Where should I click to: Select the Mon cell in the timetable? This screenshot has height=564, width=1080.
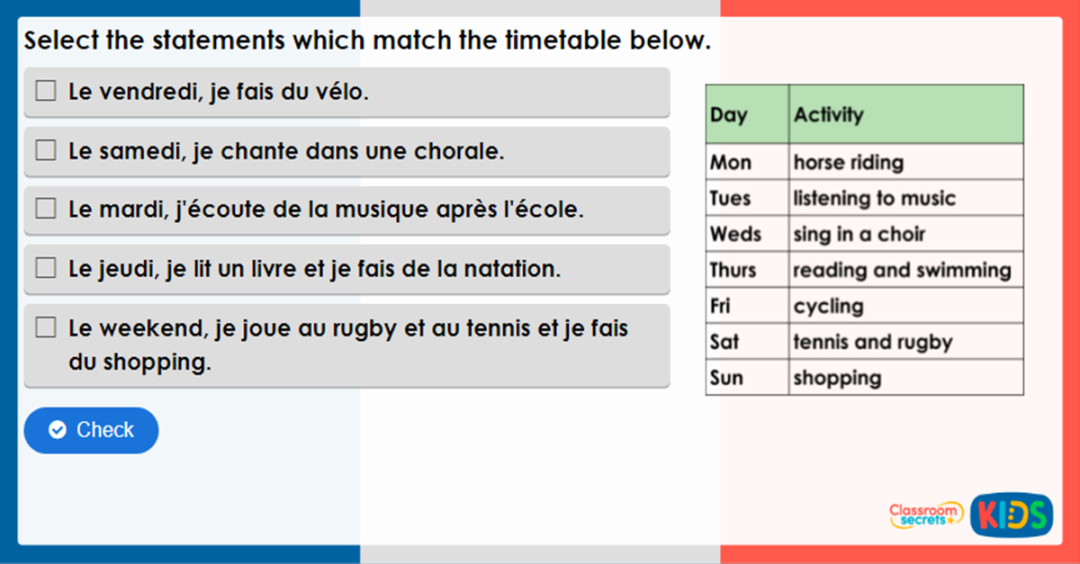point(747,162)
